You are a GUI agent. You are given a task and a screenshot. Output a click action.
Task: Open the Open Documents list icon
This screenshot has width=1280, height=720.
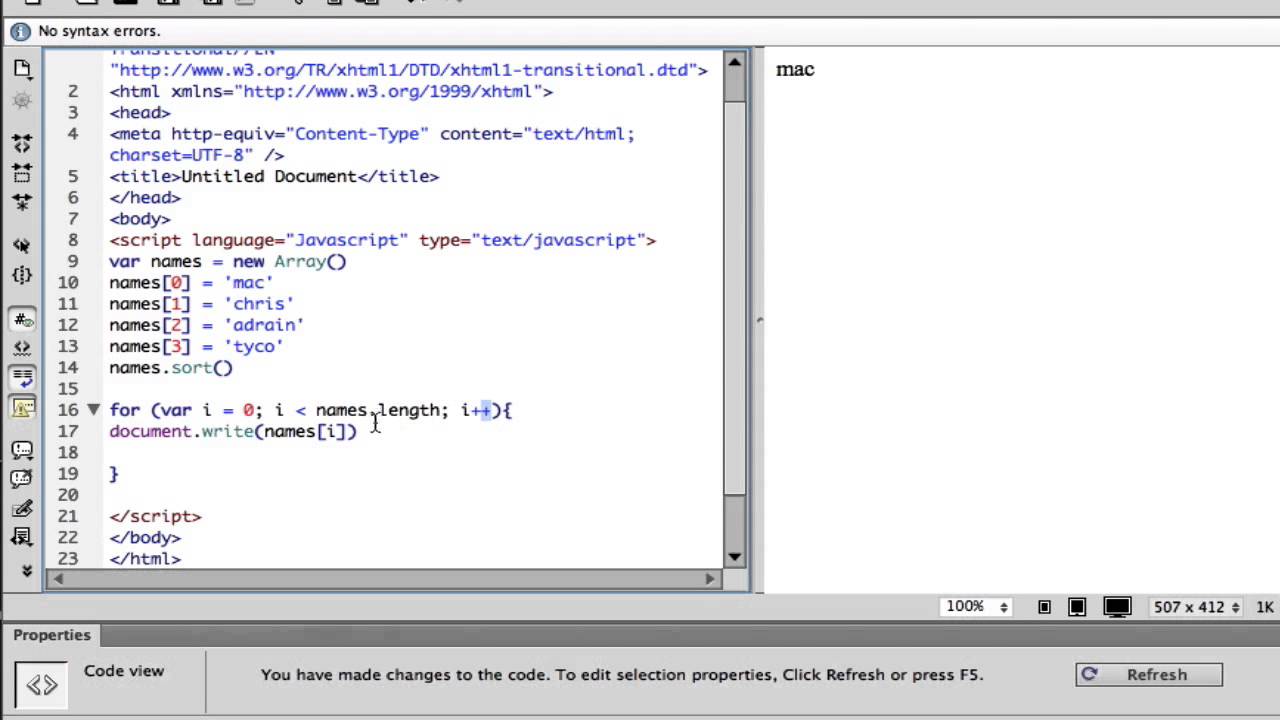click(22, 69)
